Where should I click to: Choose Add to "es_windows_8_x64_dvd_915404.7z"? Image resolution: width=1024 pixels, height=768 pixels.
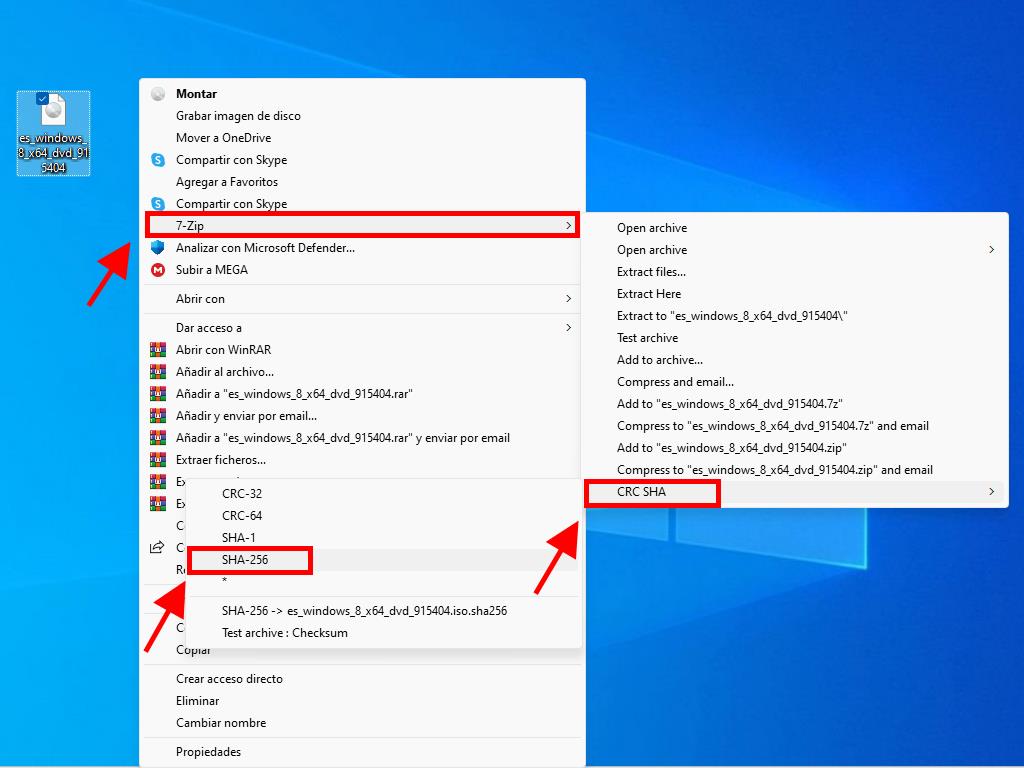[x=729, y=404]
